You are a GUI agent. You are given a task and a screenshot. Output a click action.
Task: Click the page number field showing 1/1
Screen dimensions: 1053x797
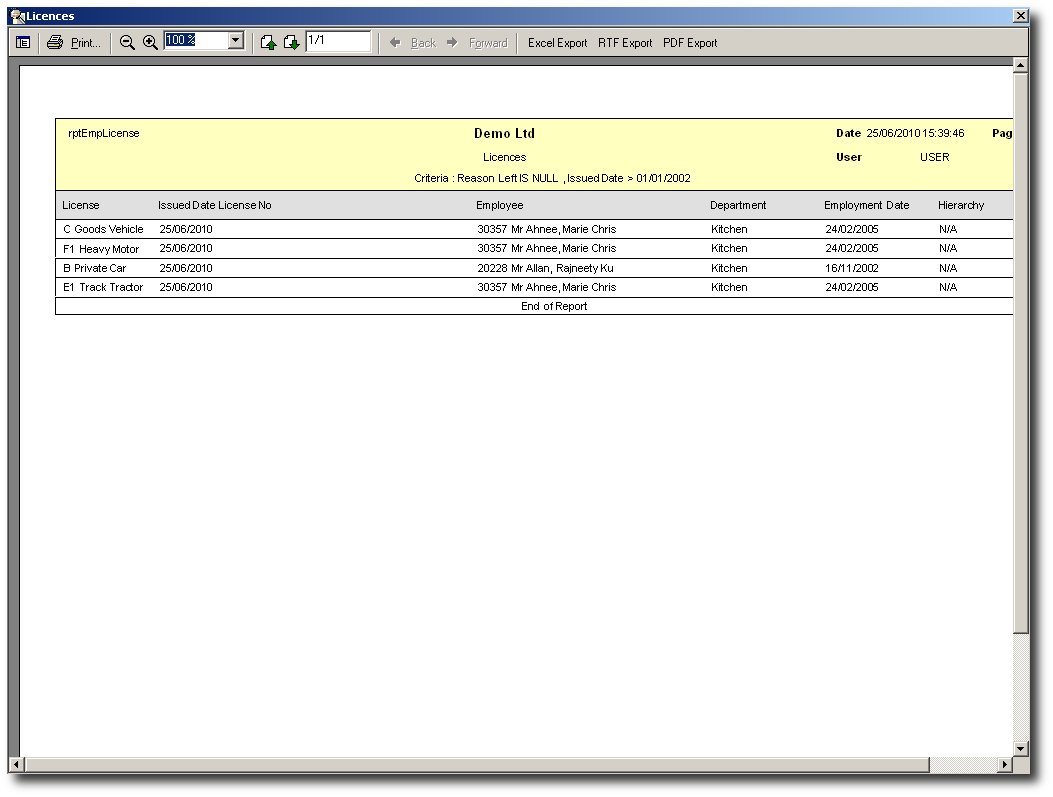[338, 41]
